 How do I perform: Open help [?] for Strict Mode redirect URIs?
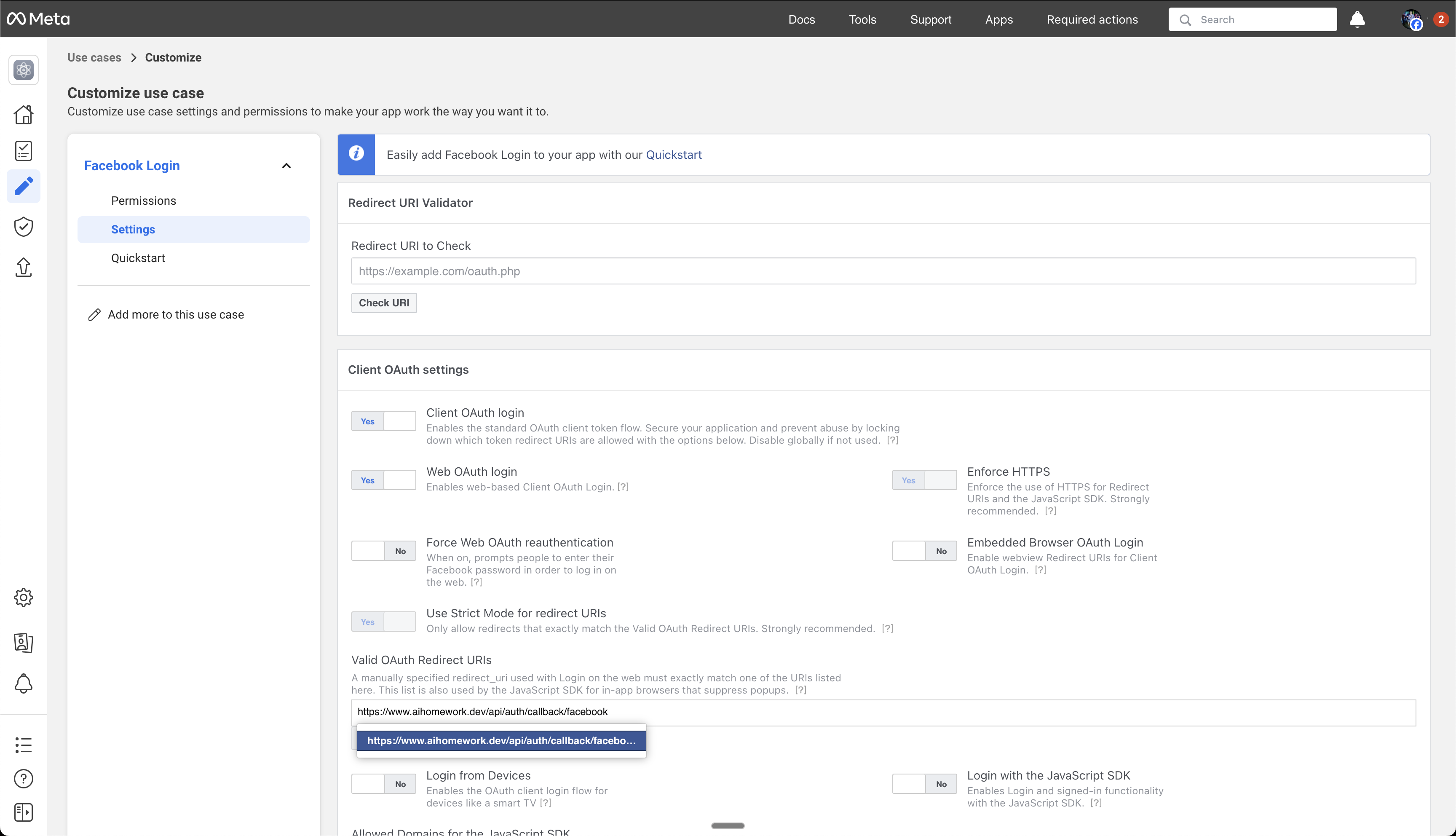tap(887, 629)
